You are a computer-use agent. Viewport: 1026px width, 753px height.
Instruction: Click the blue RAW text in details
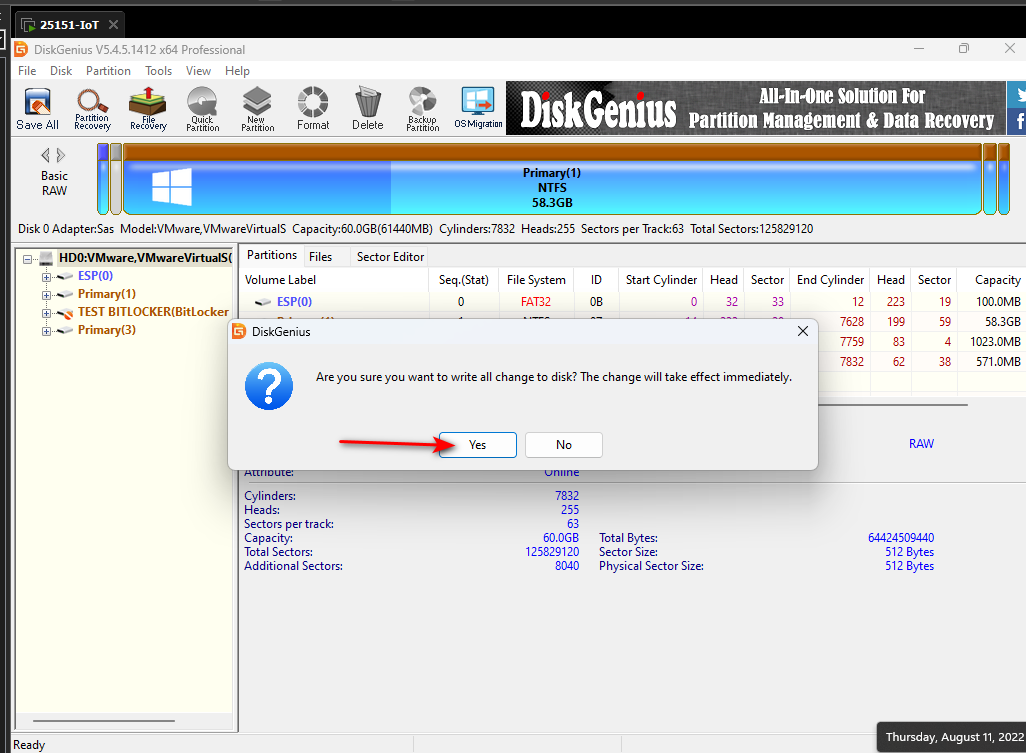921,444
